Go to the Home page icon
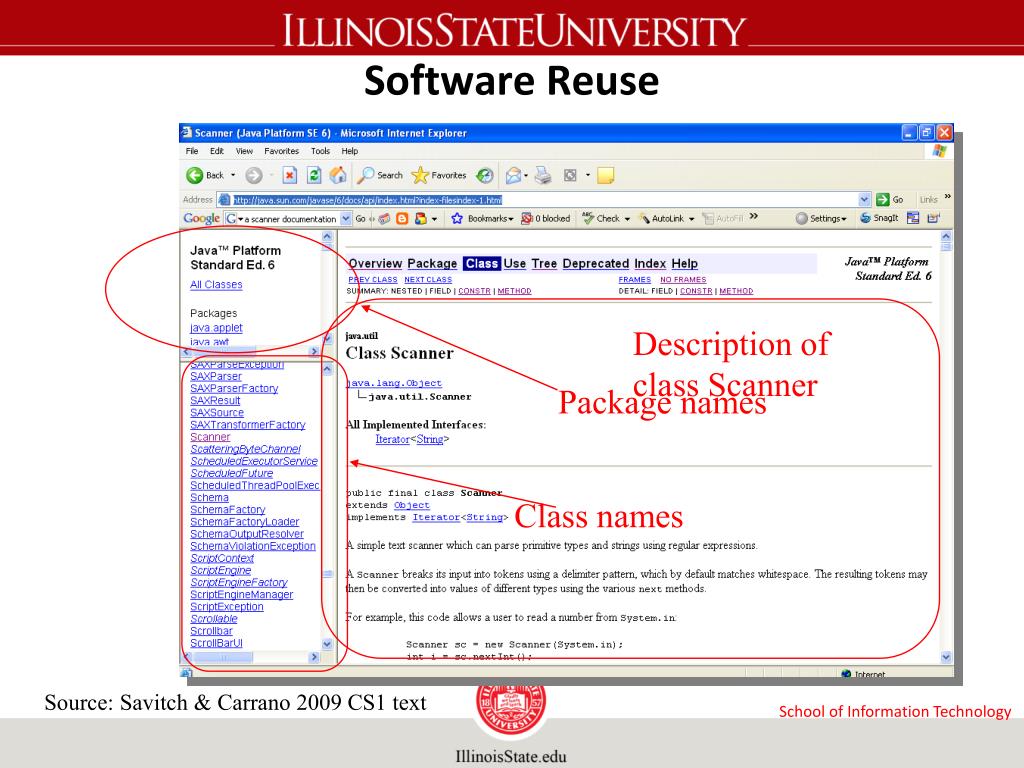Image resolution: width=1024 pixels, height=768 pixels. pyautogui.click(x=338, y=175)
